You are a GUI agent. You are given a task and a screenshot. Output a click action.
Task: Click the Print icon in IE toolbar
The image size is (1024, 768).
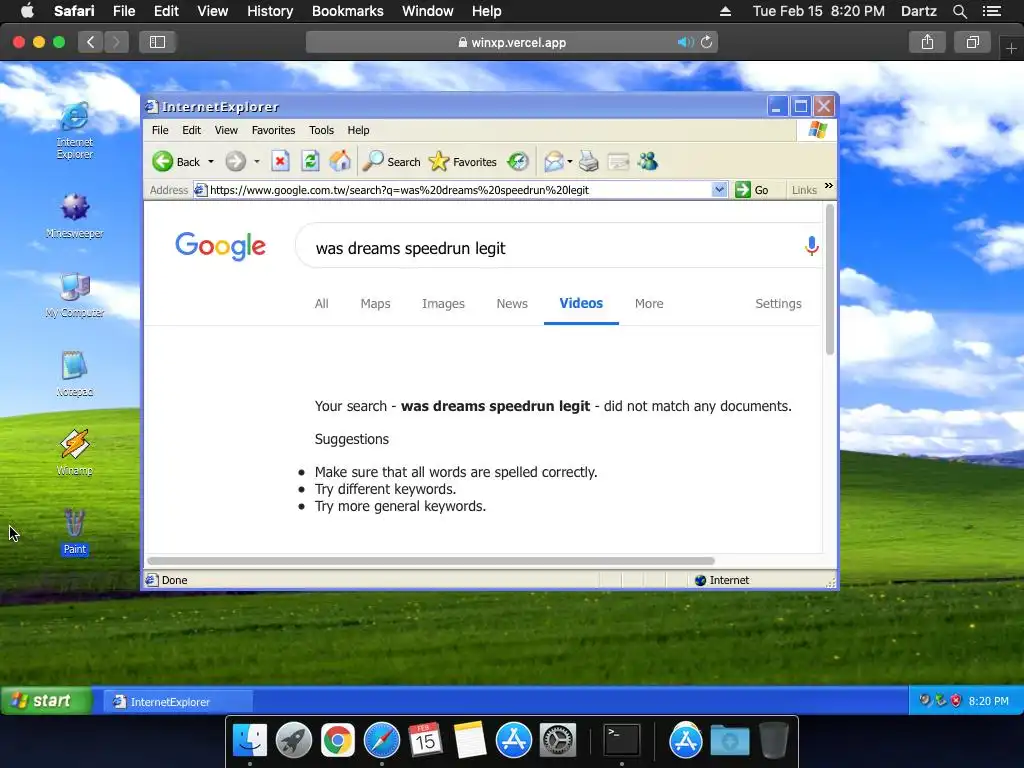[588, 161]
